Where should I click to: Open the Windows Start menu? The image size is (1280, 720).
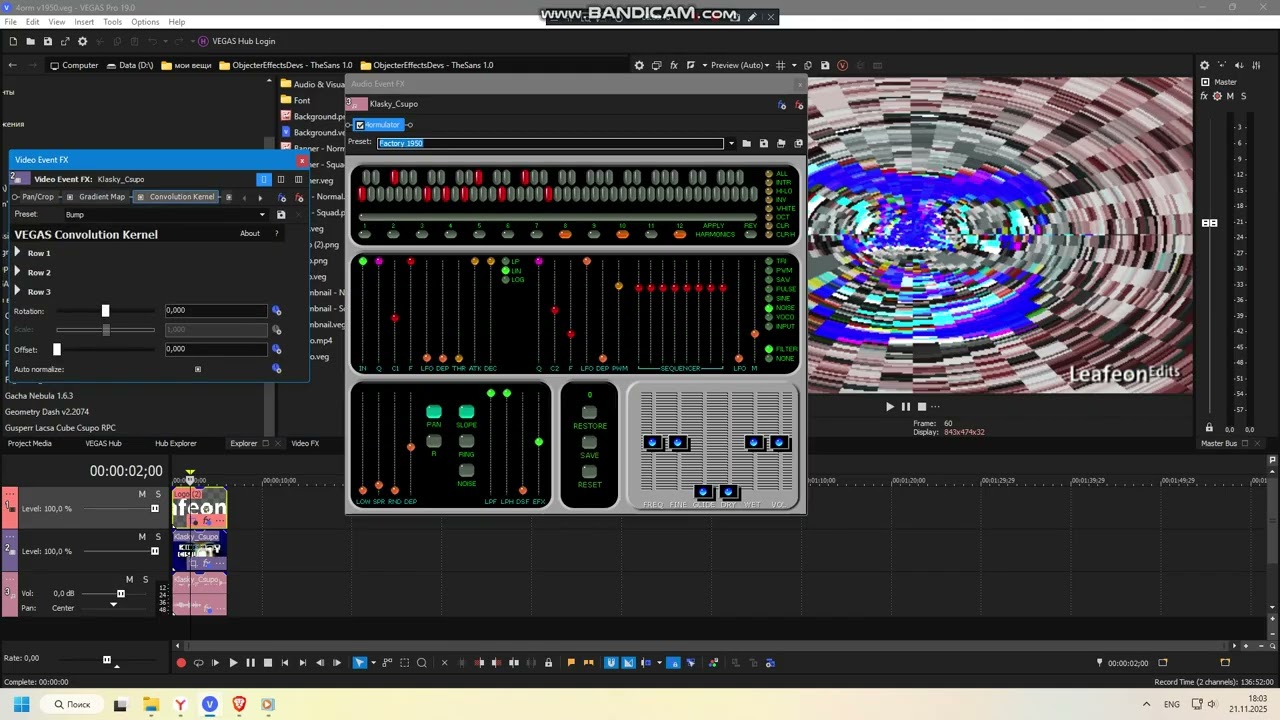pyautogui.click(x=21, y=704)
